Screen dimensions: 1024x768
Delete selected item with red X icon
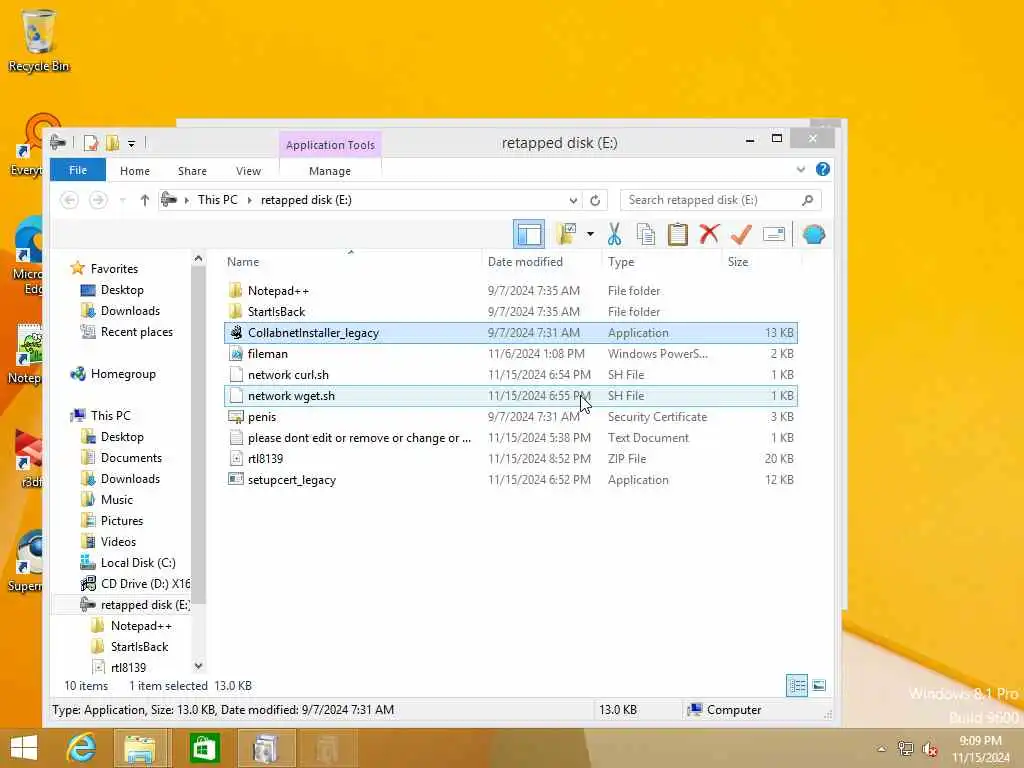coord(709,234)
